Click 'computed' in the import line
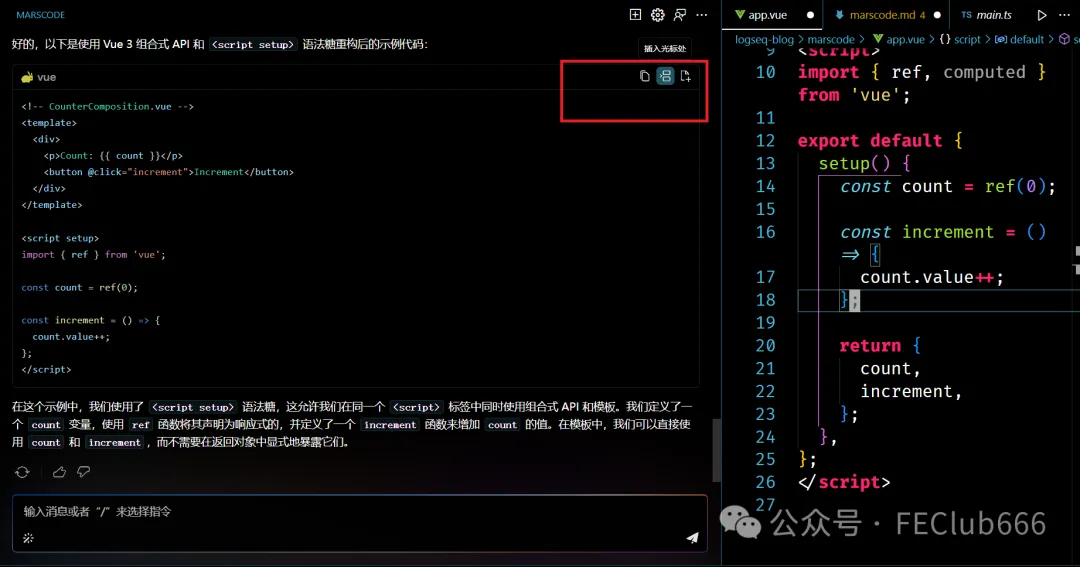This screenshot has height=567, width=1080. pyautogui.click(x=984, y=72)
